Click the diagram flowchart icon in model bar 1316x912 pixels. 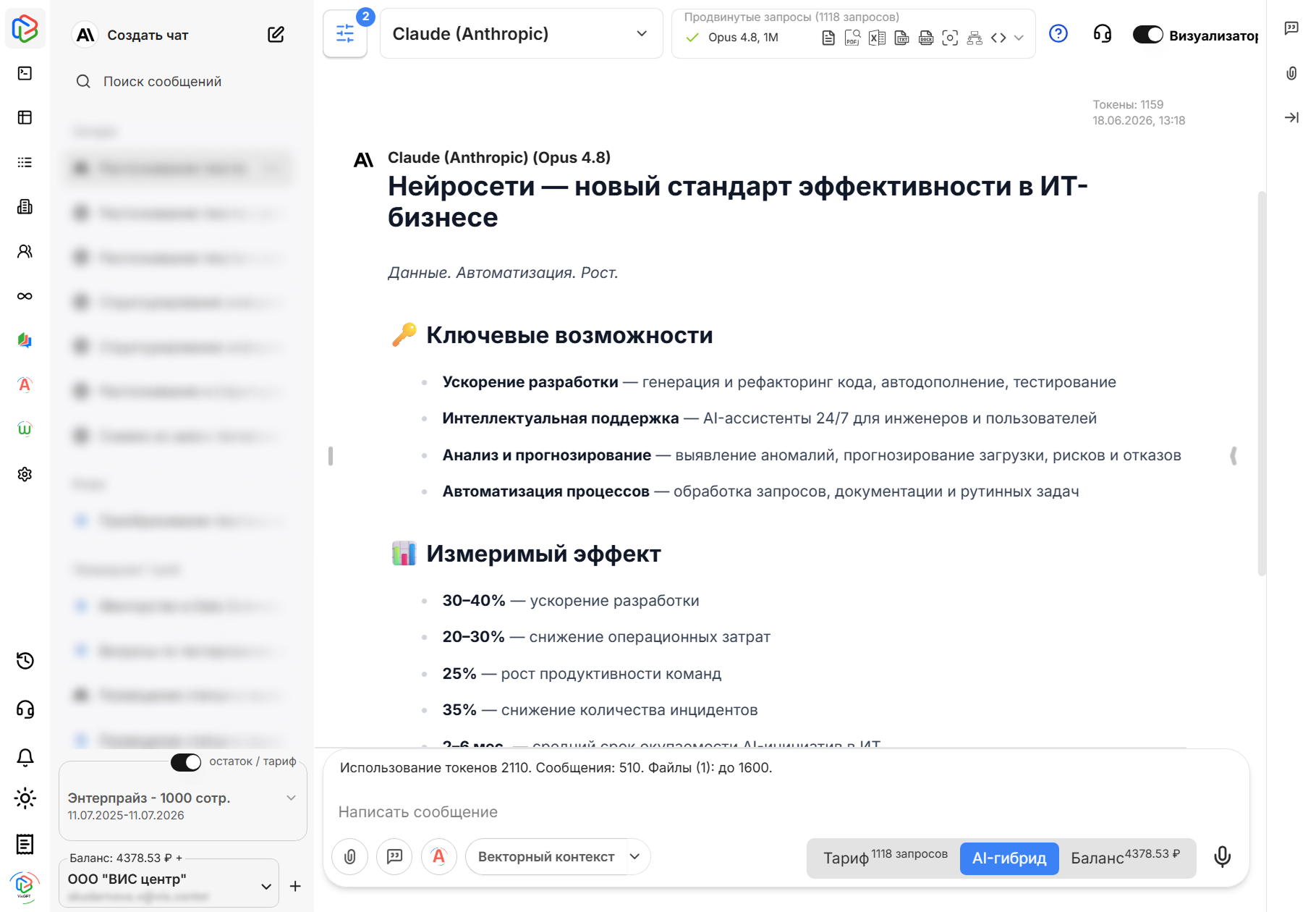[x=975, y=38]
